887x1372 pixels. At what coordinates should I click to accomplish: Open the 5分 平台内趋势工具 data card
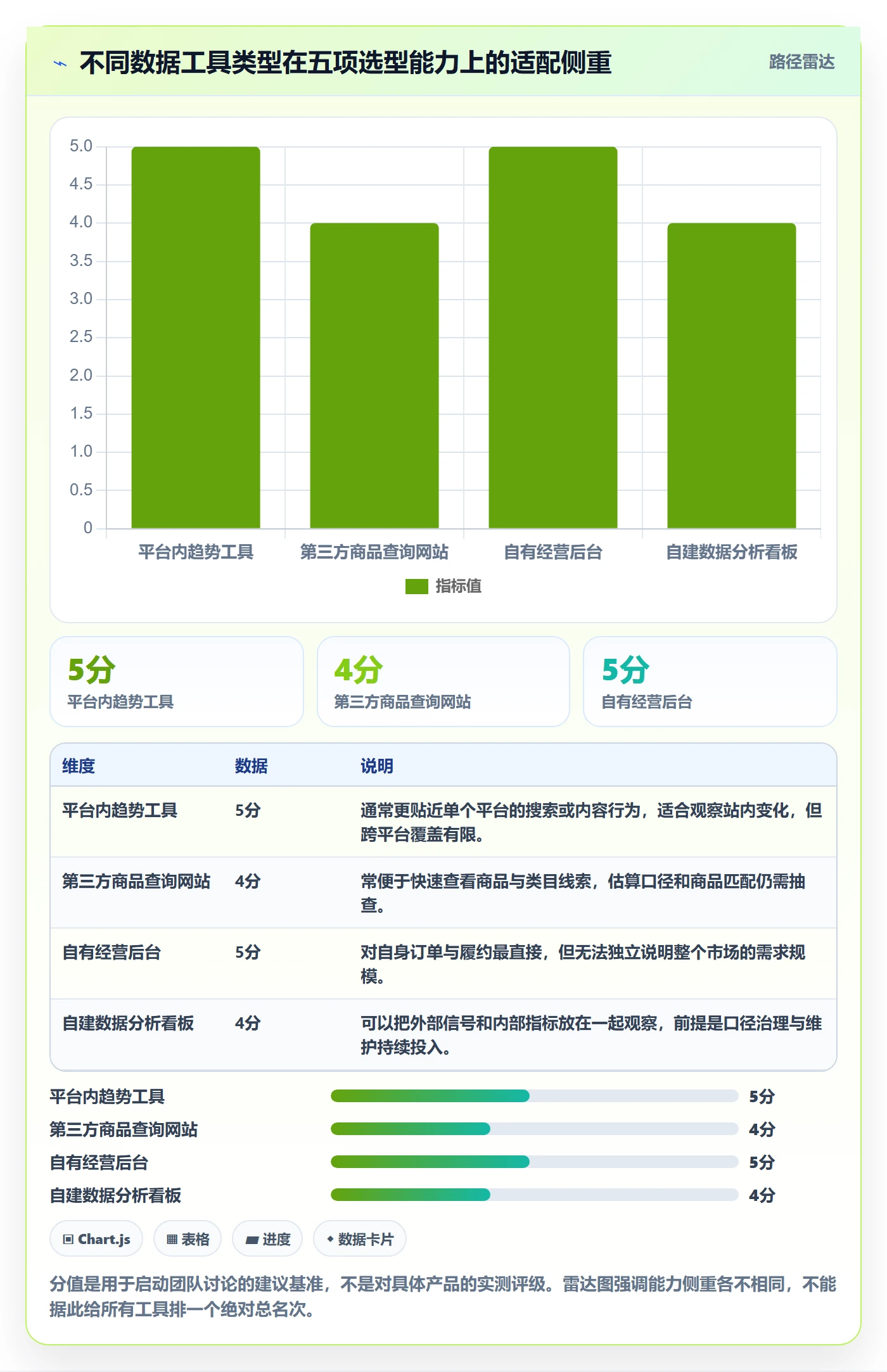pyautogui.click(x=177, y=681)
